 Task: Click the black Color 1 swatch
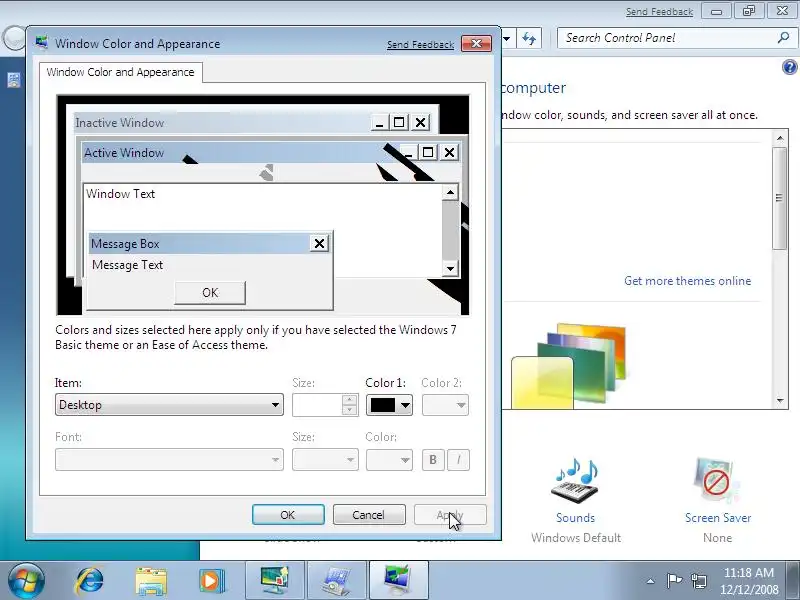coord(383,405)
